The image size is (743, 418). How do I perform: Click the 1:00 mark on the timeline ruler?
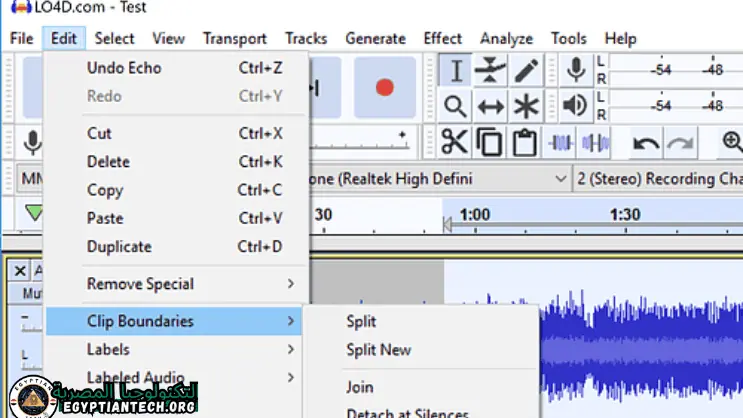(475, 215)
